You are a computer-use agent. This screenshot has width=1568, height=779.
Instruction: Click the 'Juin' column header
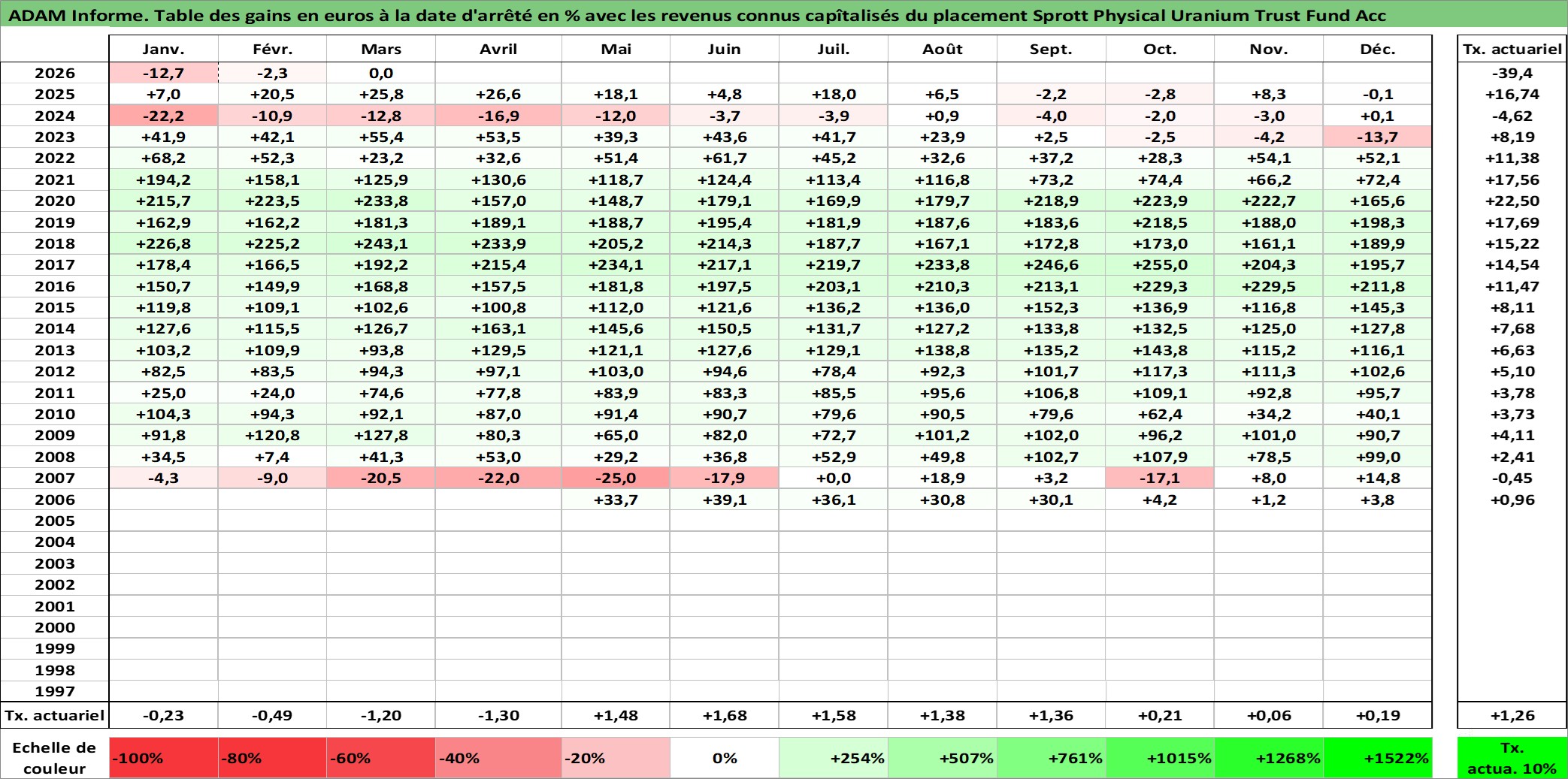pyautogui.click(x=725, y=49)
